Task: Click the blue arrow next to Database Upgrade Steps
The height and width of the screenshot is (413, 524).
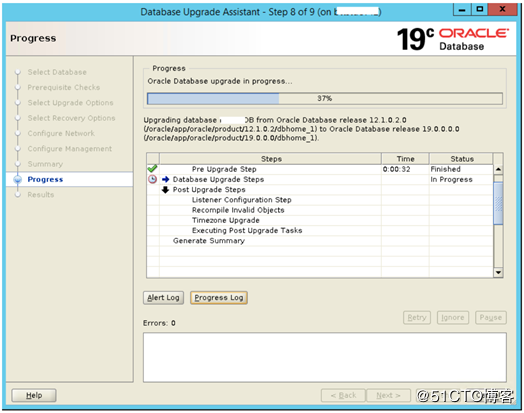Action: coord(165,179)
